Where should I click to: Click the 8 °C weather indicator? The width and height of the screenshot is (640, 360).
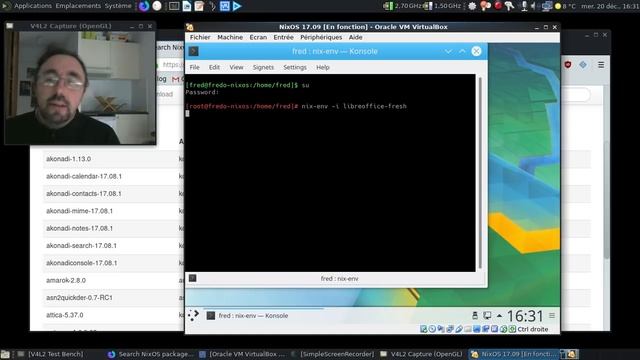pyautogui.click(x=565, y=6)
